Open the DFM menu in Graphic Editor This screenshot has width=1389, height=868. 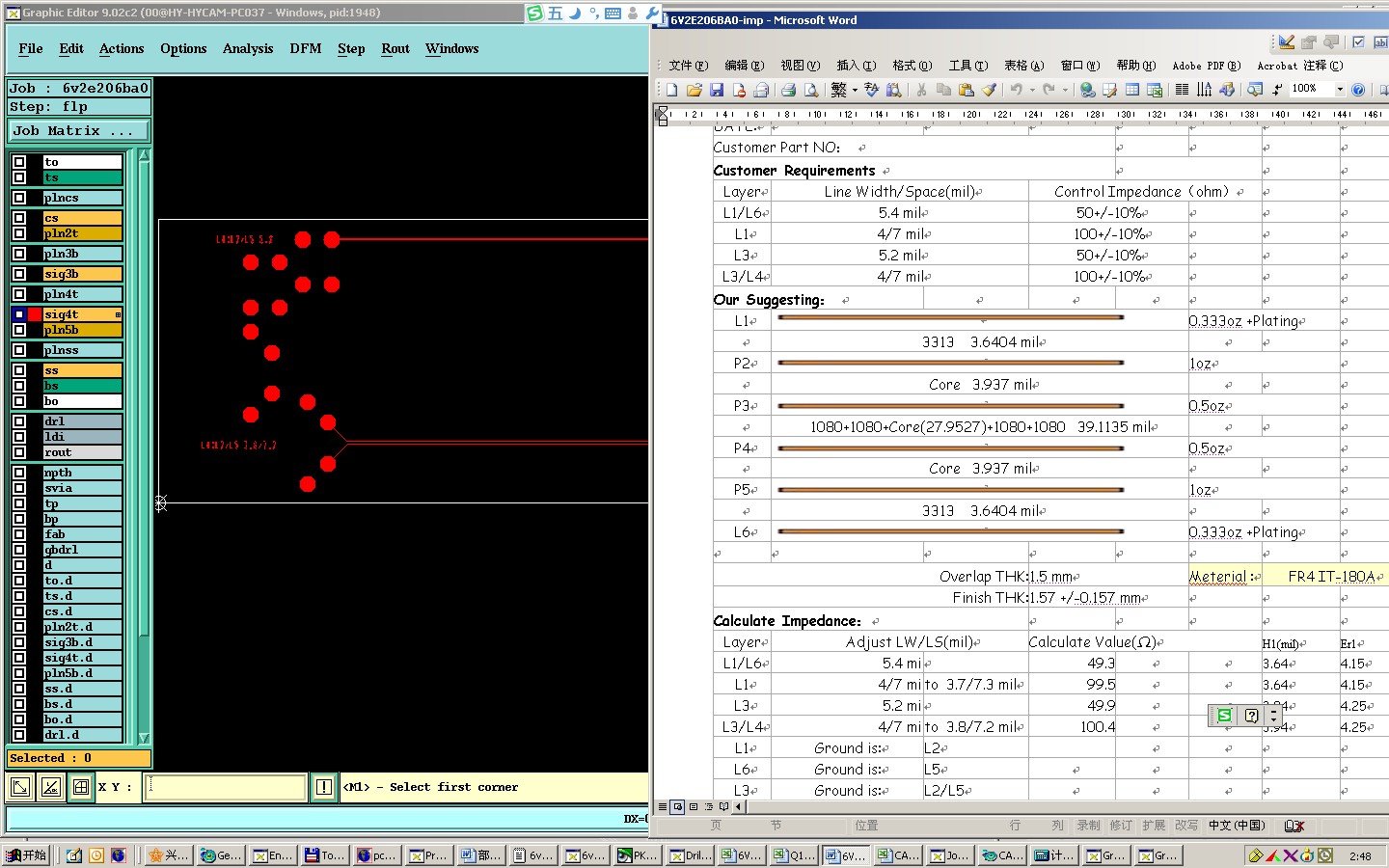[x=306, y=48]
